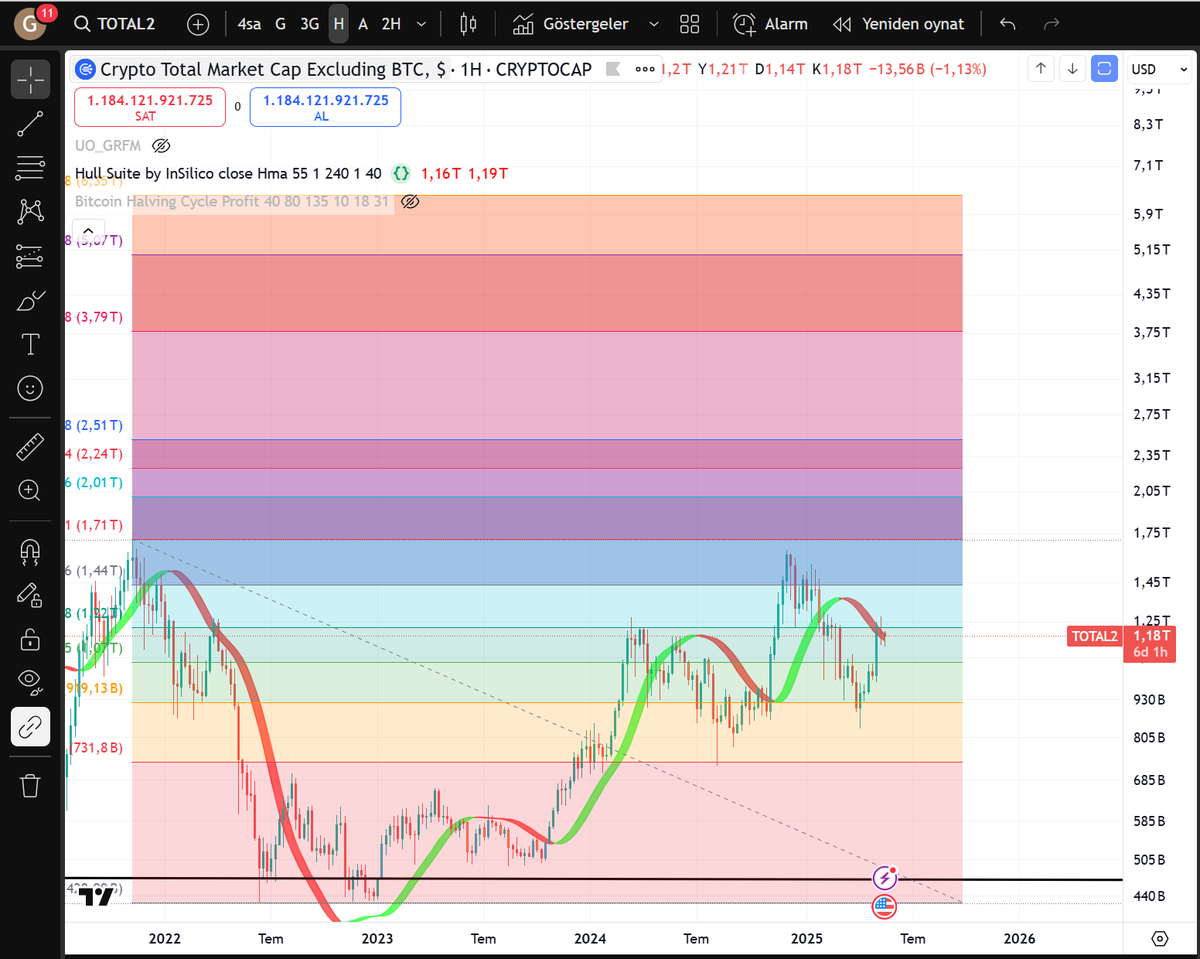The height and width of the screenshot is (959, 1200).
Task: Collapse the indicator legend chevron
Action: pyautogui.click(x=89, y=231)
